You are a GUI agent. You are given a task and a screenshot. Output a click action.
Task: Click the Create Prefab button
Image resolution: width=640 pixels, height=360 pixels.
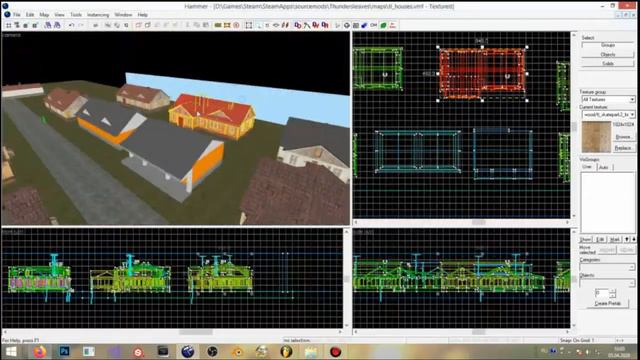click(x=607, y=304)
